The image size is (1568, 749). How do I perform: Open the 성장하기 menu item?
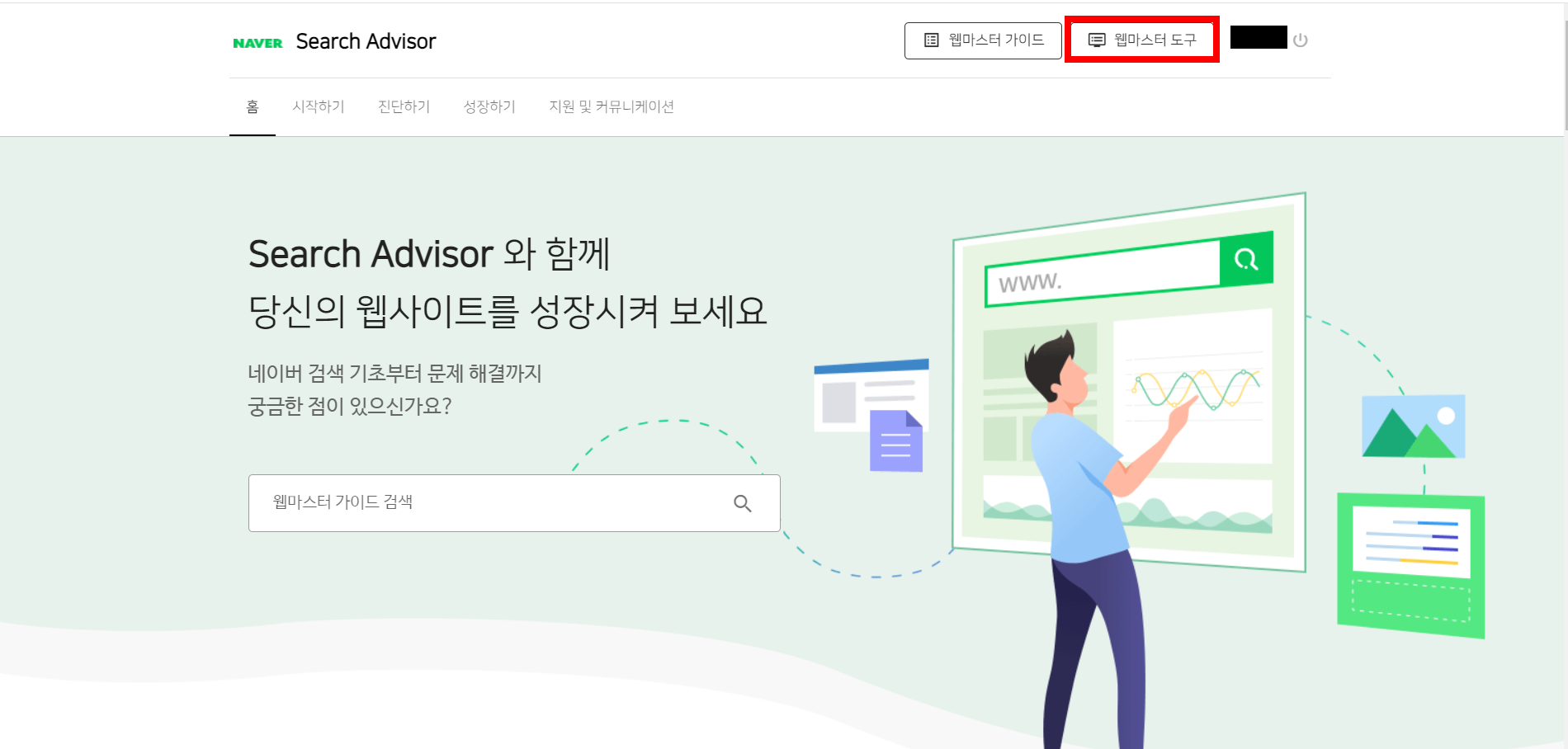pyautogui.click(x=489, y=106)
